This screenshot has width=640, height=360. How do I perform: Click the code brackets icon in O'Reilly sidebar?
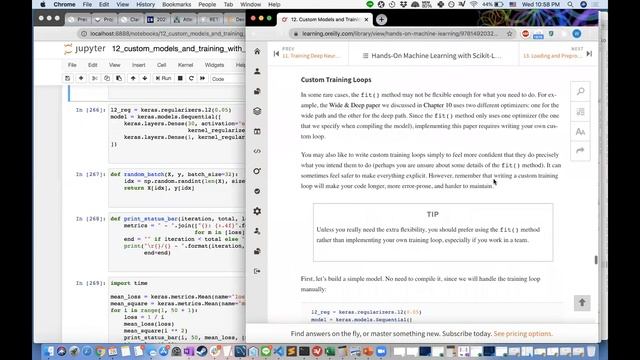[x=257, y=151]
